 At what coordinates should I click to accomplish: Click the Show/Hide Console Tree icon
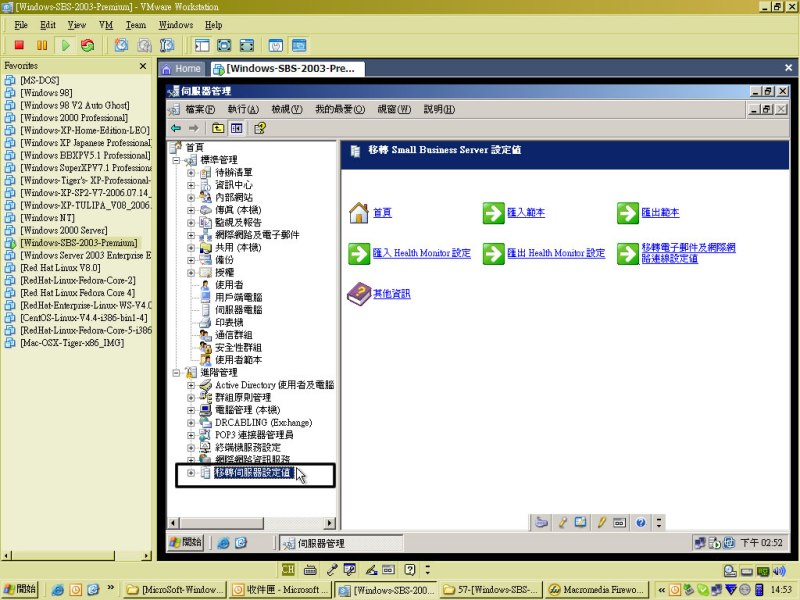click(x=236, y=128)
